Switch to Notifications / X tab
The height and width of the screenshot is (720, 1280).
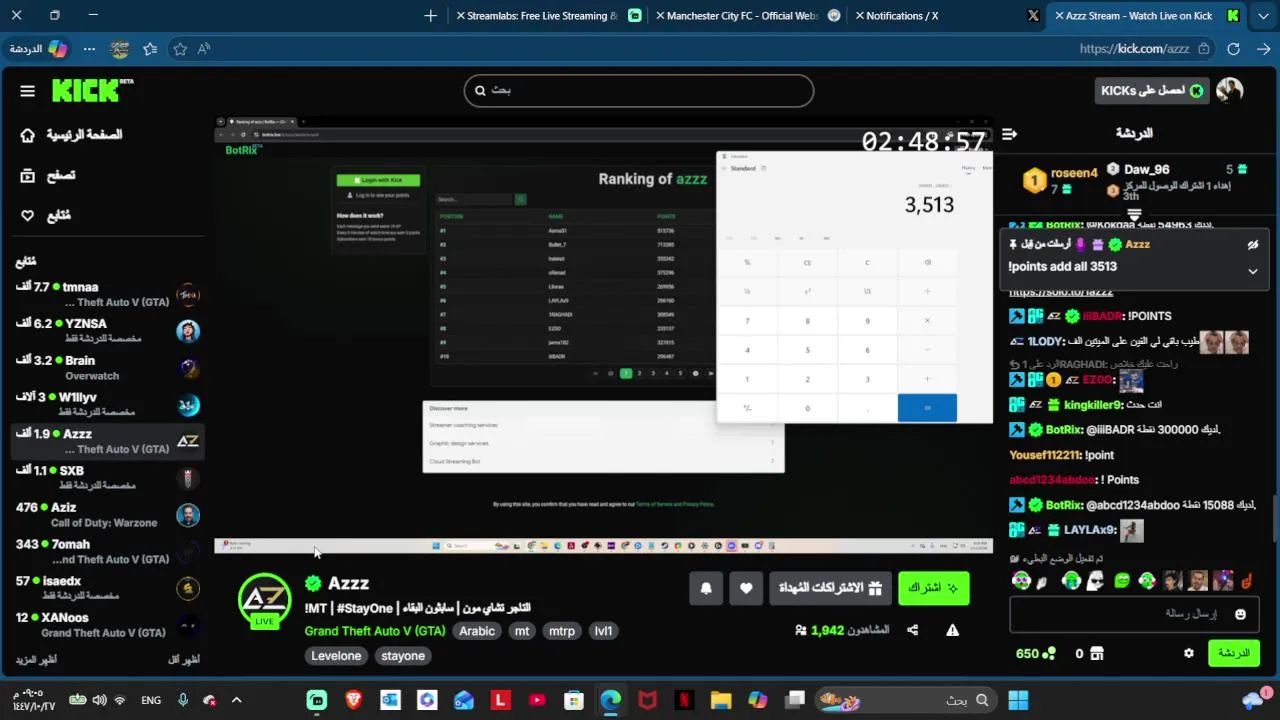coord(948,16)
